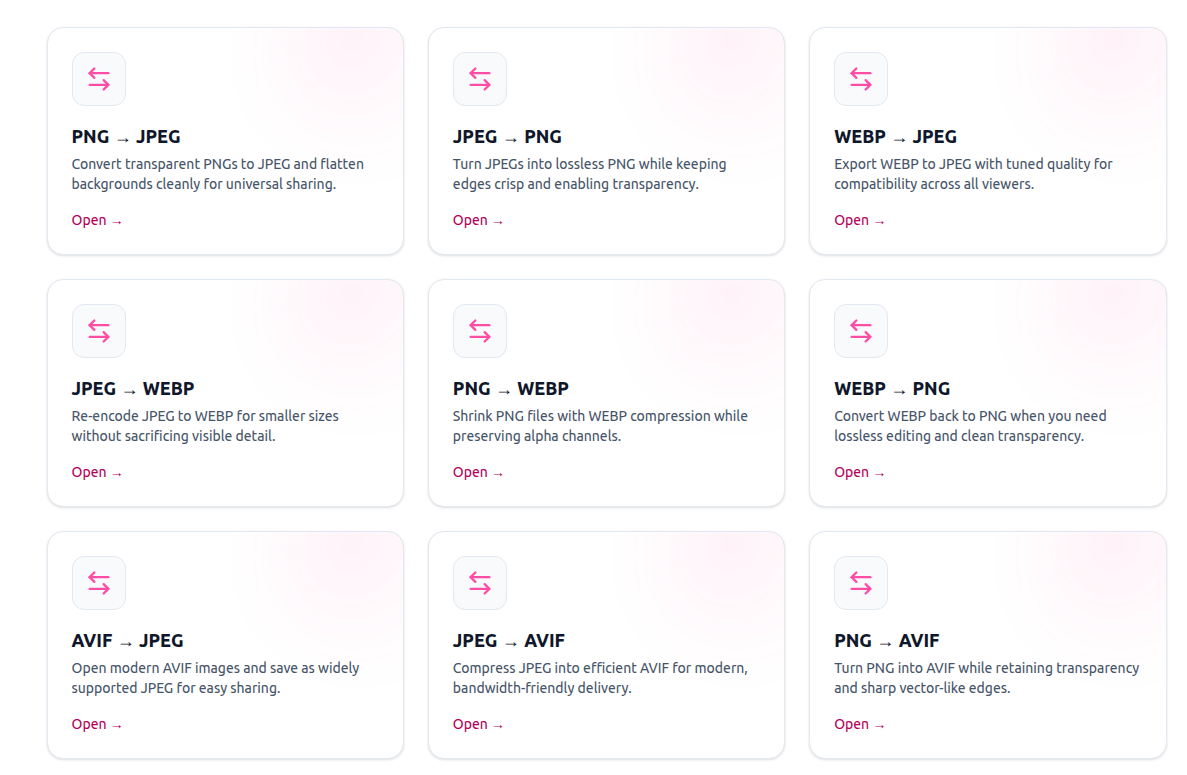Click the swap icon on JPEG → AVIF card
The width and height of the screenshot is (1187, 775).
(479, 582)
